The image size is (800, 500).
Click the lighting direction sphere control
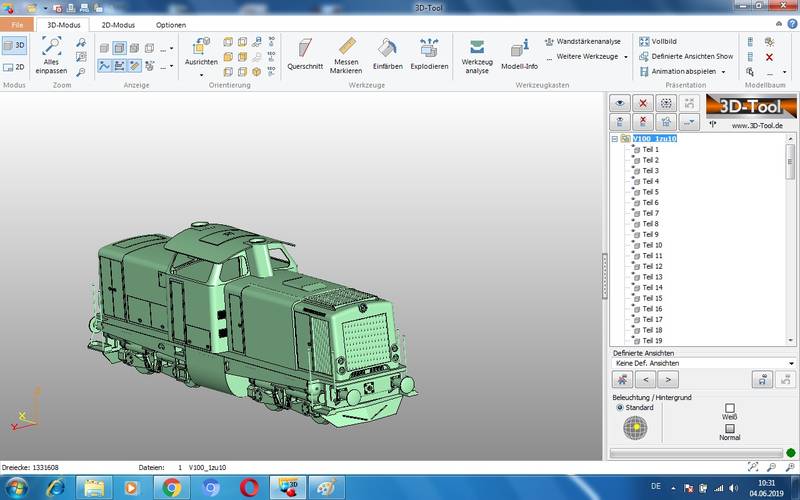[635, 428]
